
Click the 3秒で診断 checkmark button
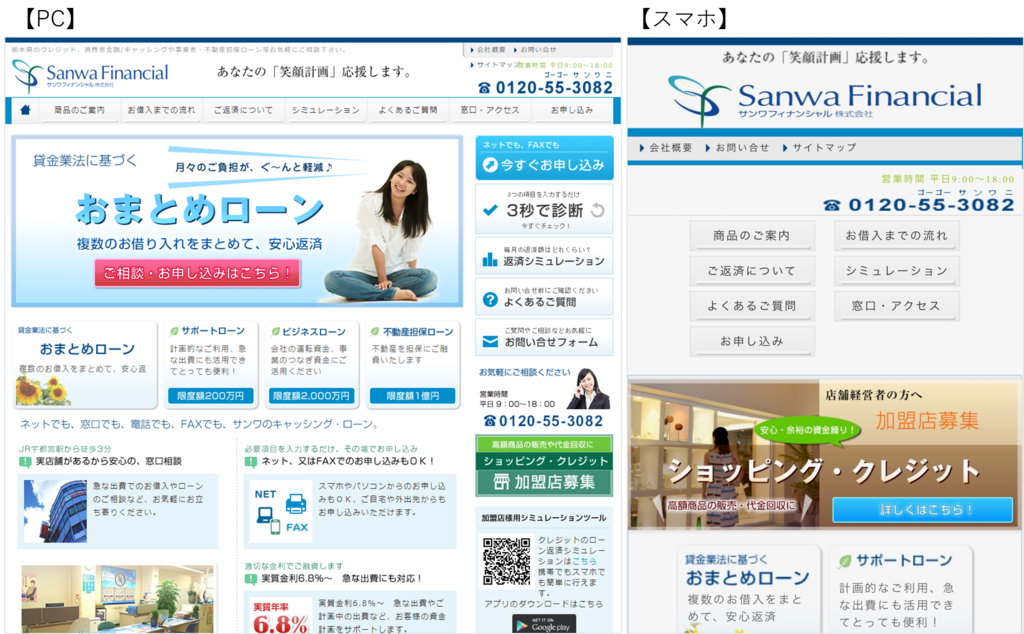[x=544, y=209]
